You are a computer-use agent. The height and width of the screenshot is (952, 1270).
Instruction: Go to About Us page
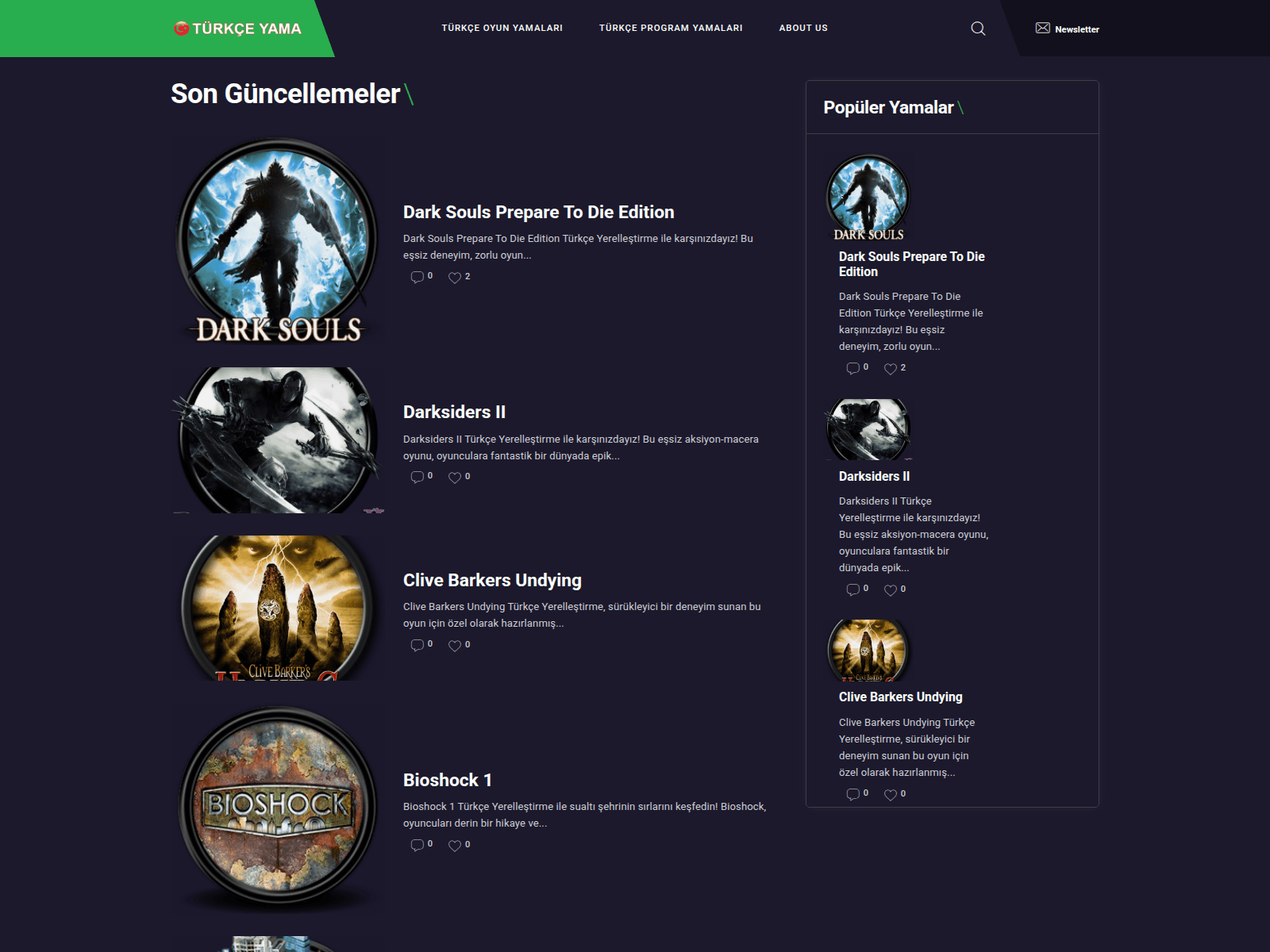coord(803,28)
